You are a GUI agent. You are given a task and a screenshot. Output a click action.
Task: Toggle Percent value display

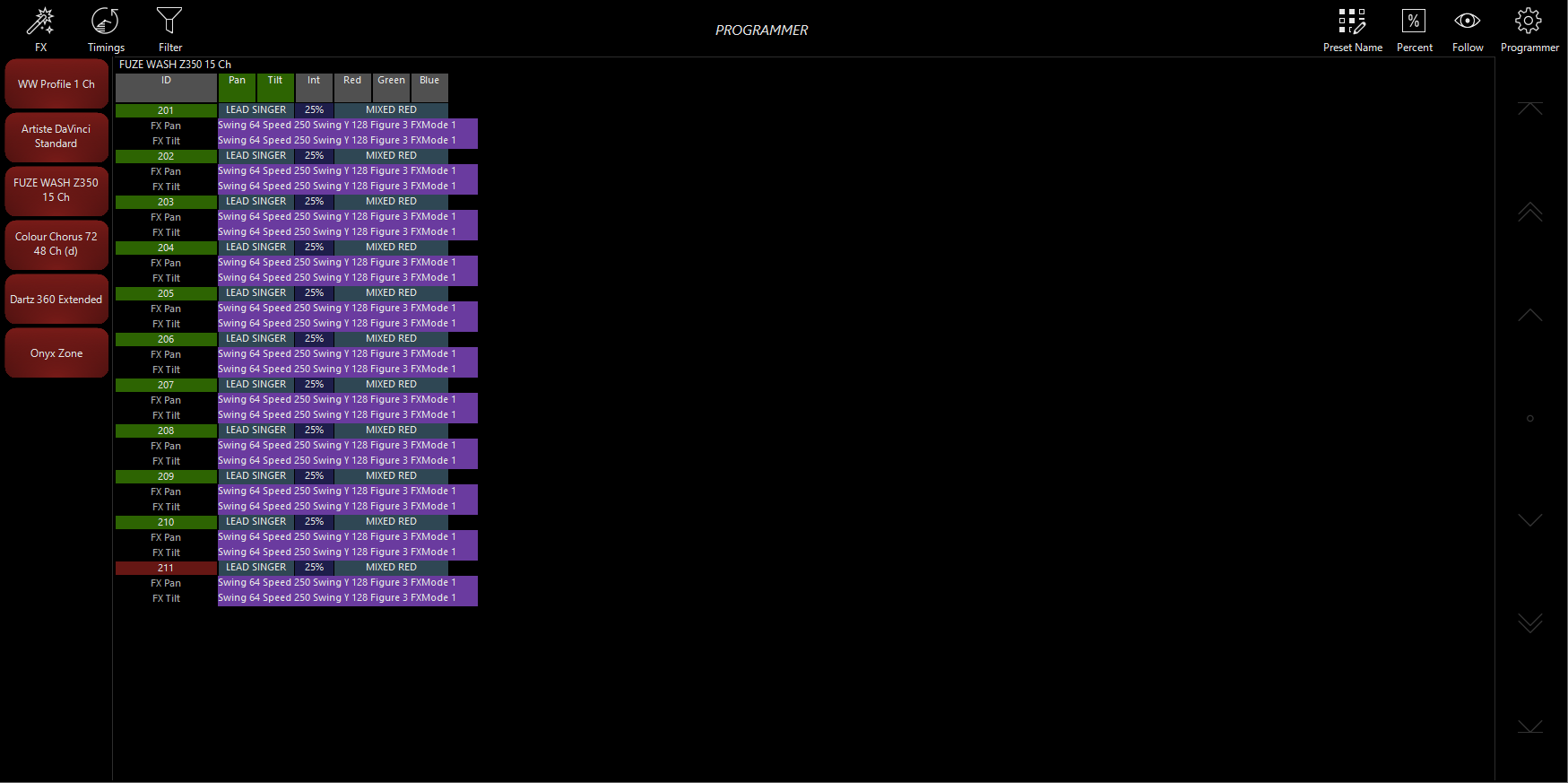1414,30
